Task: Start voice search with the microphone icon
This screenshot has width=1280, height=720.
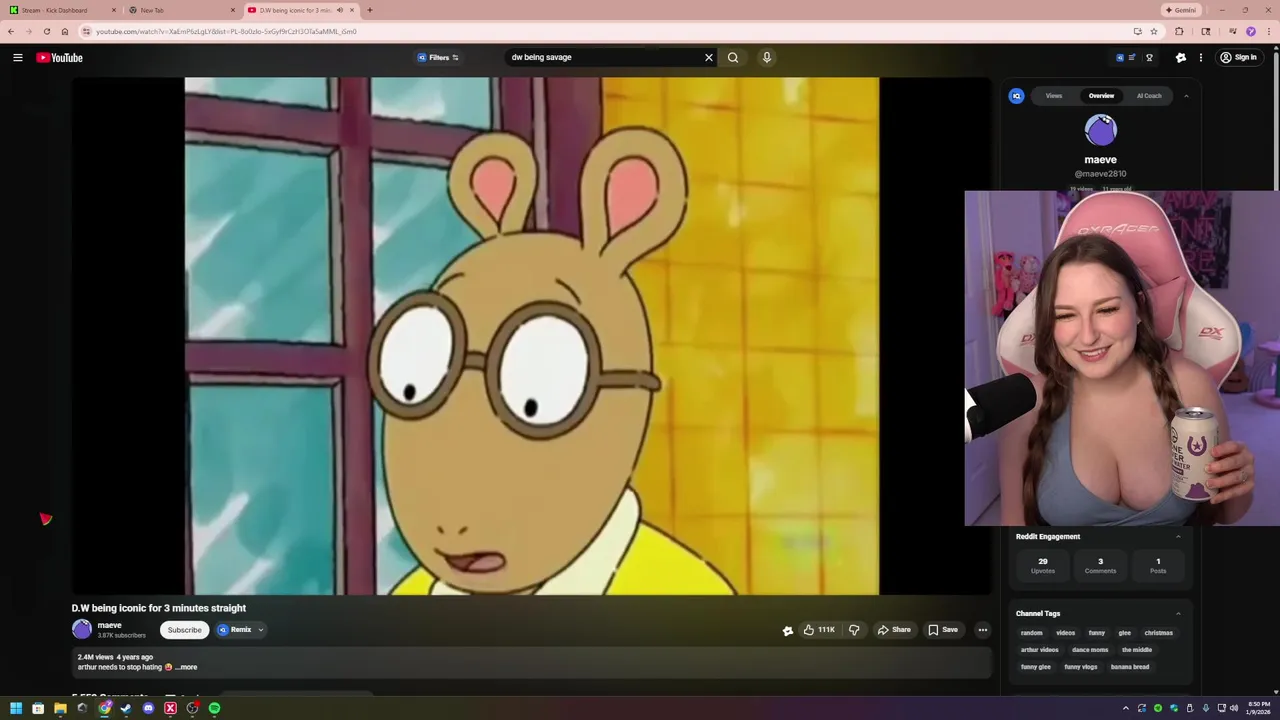Action: (767, 58)
